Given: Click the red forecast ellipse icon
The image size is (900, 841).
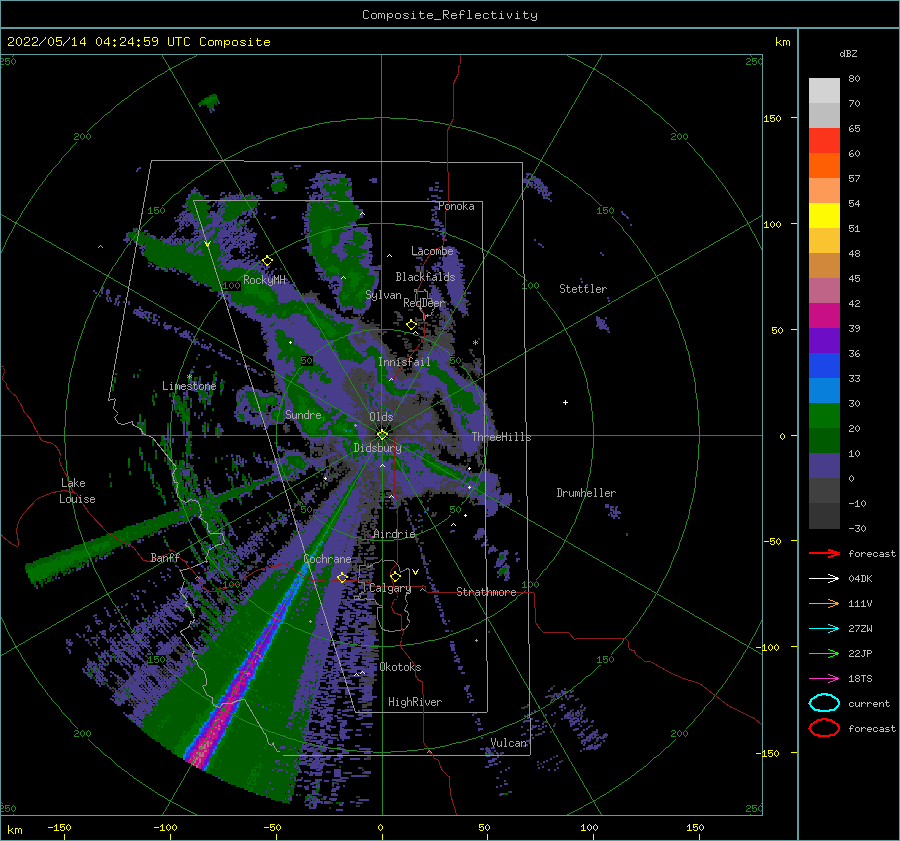Looking at the screenshot, I should [824, 728].
